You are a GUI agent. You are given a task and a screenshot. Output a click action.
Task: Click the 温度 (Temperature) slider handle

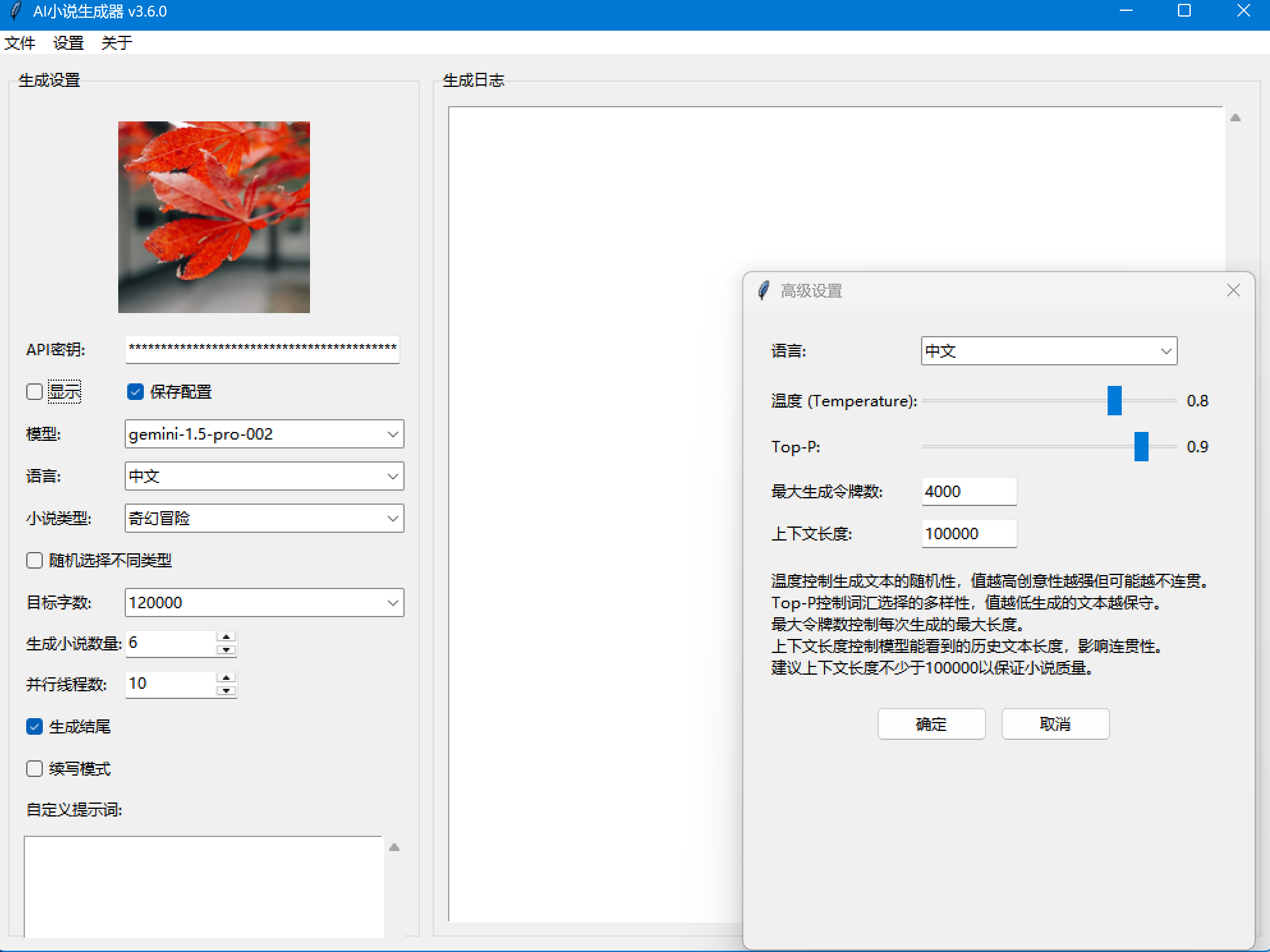(1115, 401)
